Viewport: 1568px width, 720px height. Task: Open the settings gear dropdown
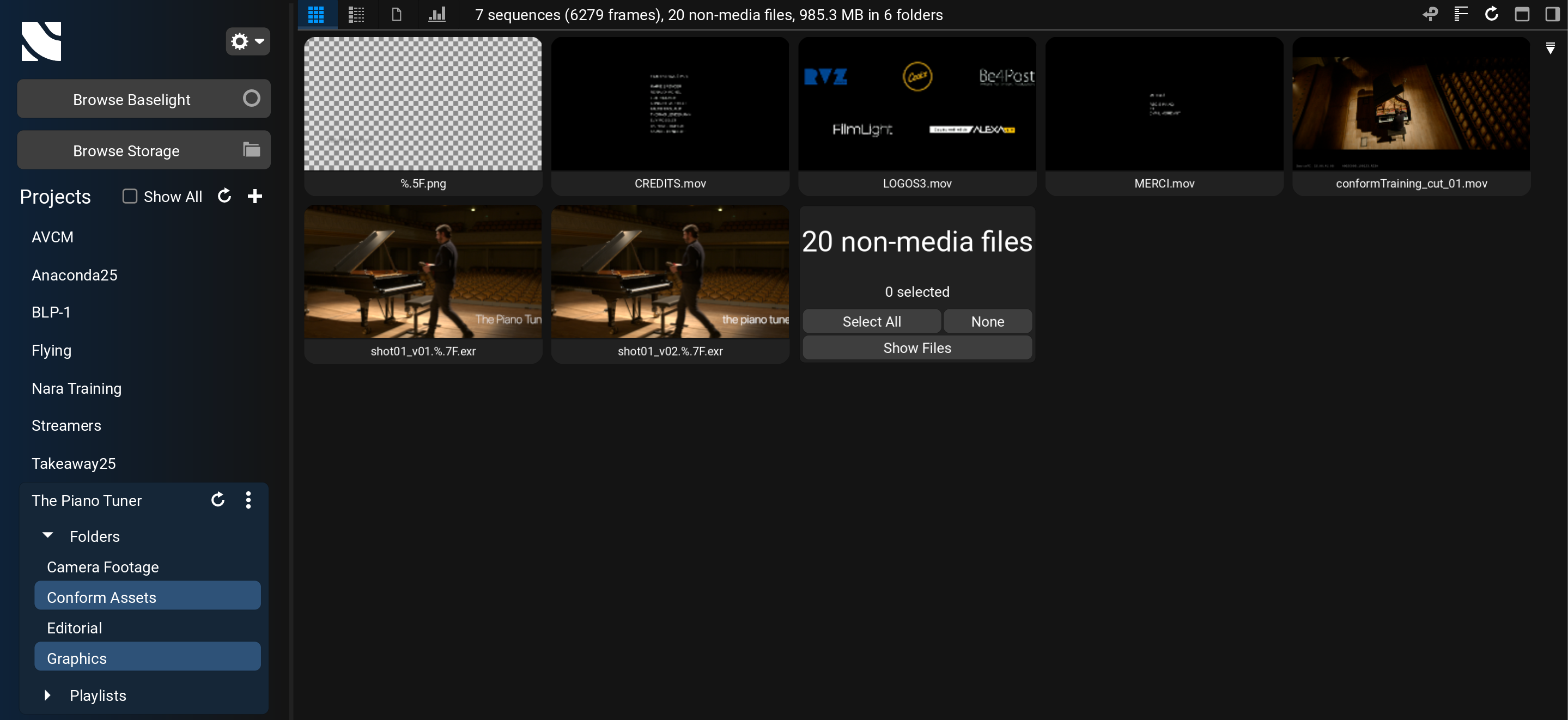pos(247,41)
